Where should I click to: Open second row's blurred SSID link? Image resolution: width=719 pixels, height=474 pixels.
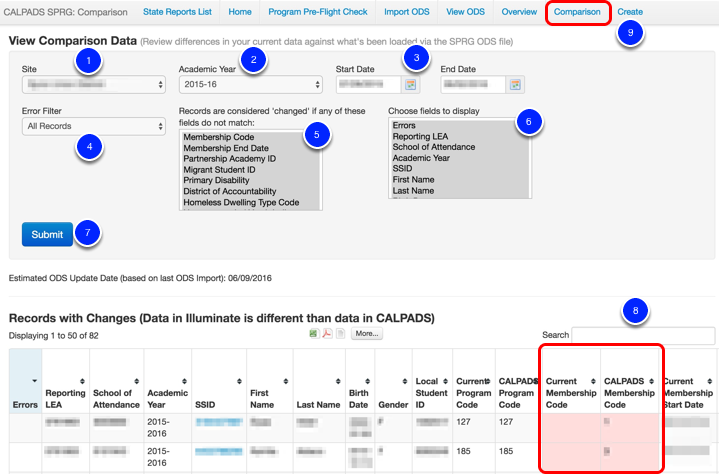tap(219, 452)
